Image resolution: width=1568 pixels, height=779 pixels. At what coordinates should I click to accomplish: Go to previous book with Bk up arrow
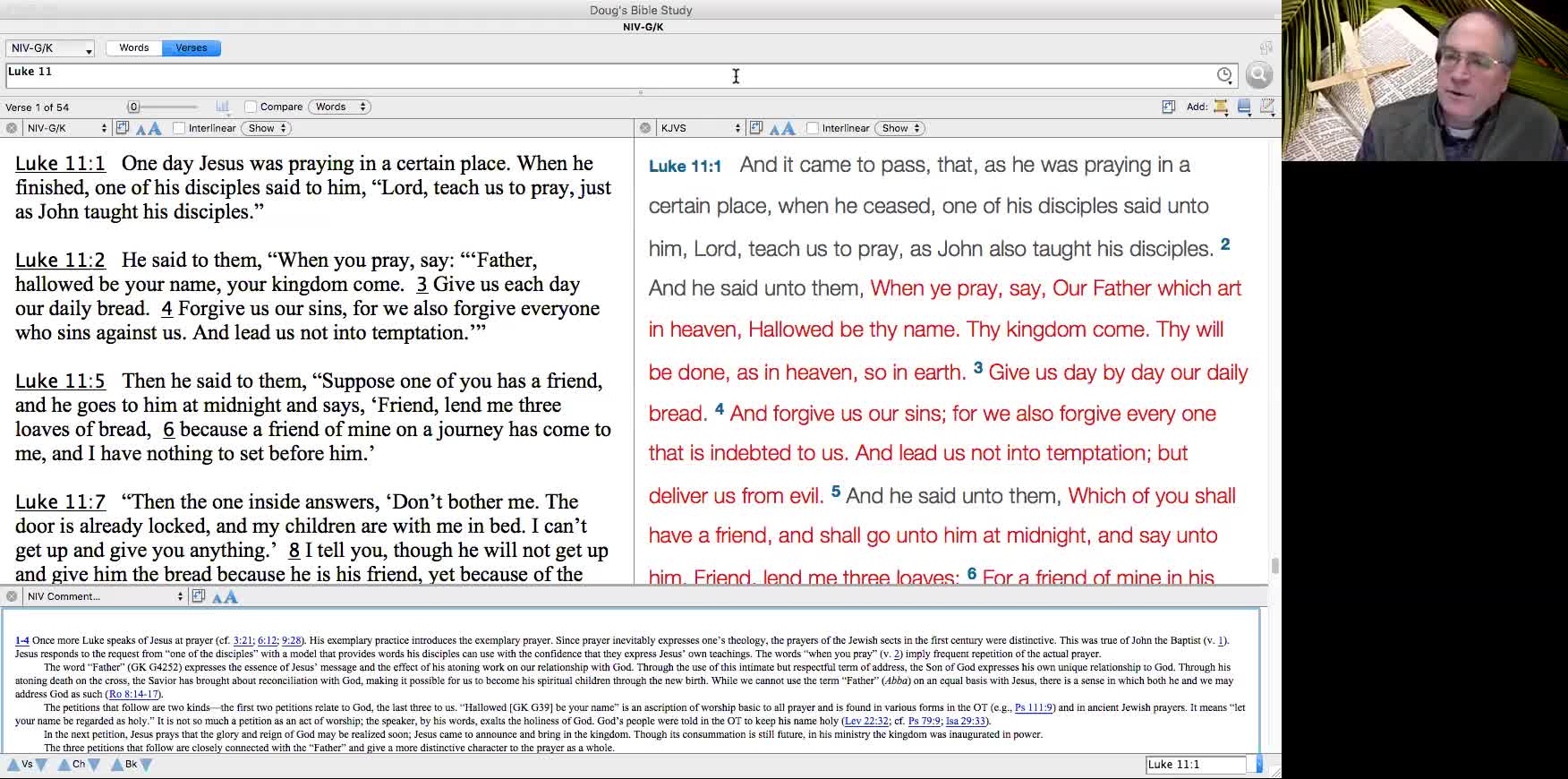pos(117,765)
